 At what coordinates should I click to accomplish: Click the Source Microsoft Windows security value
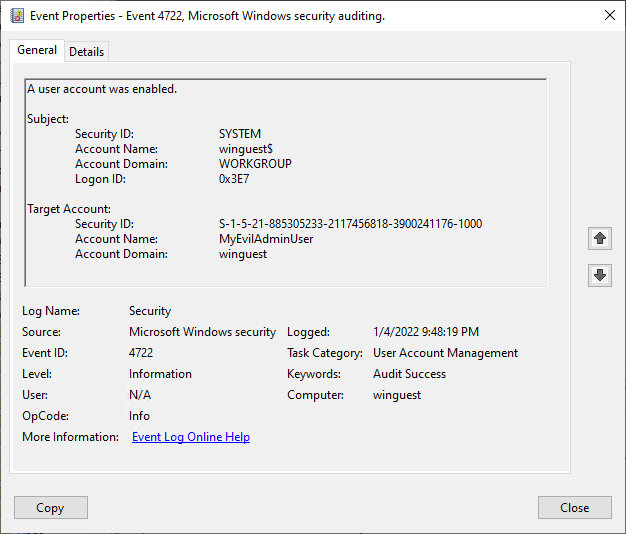(202, 332)
